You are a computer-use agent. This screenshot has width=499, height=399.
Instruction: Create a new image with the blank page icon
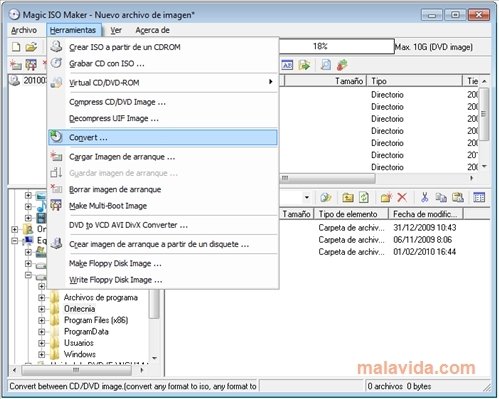coord(16,47)
